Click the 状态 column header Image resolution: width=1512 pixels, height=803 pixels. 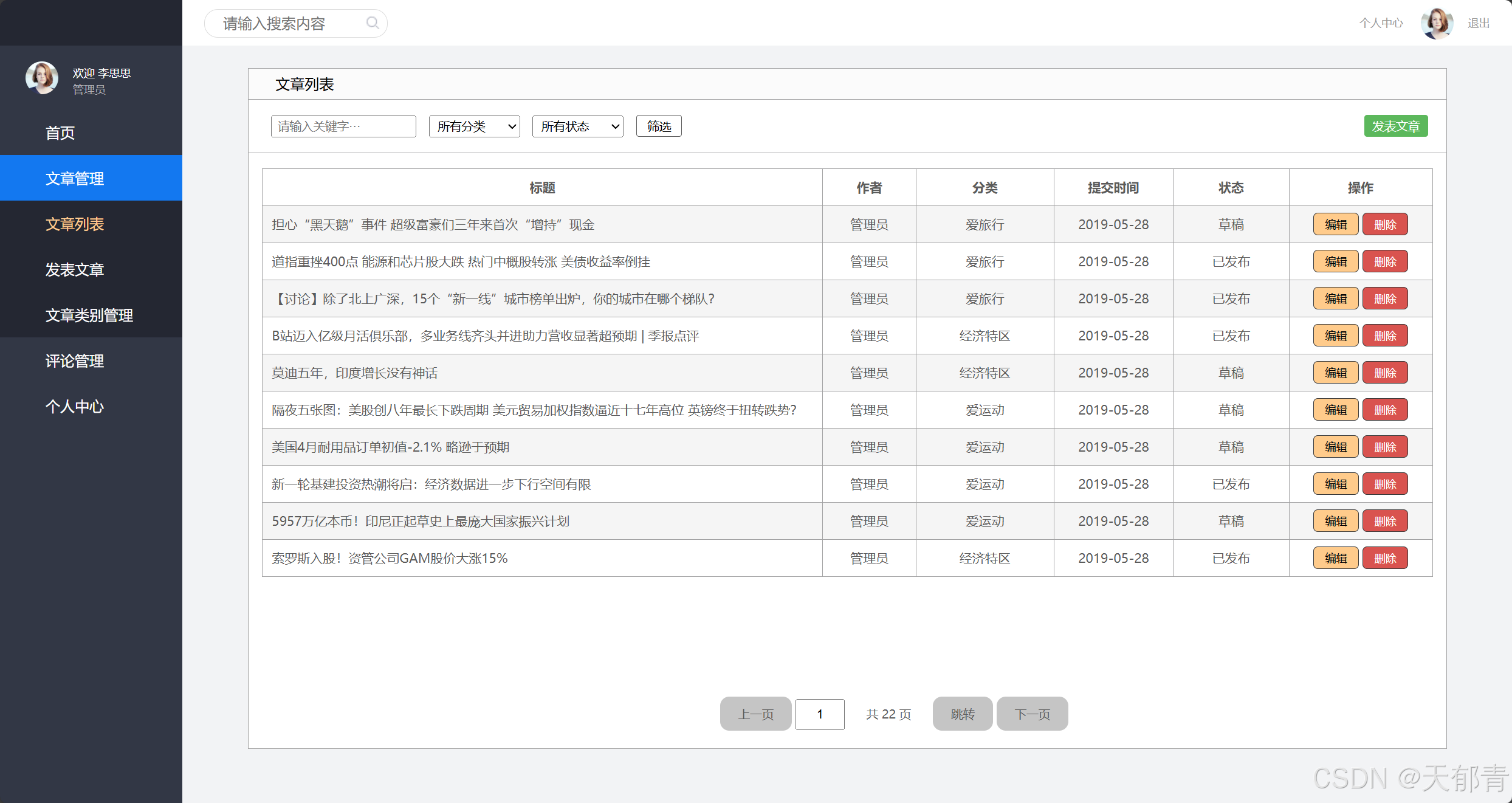pos(1231,188)
